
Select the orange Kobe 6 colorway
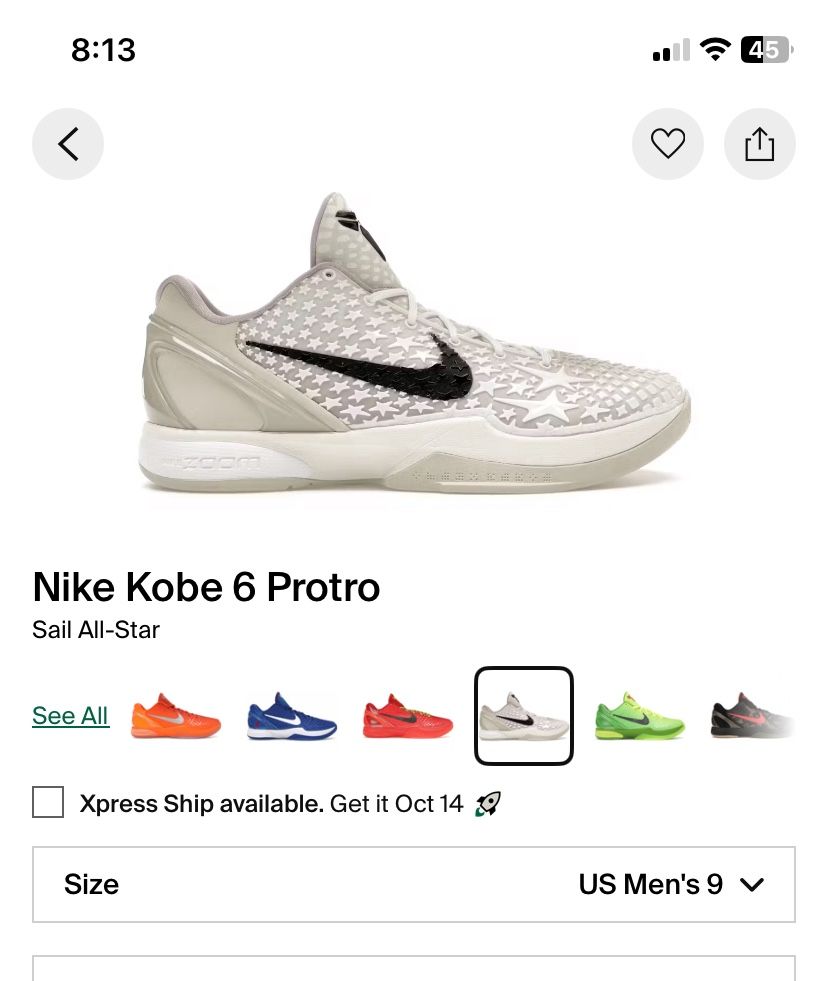(x=176, y=716)
